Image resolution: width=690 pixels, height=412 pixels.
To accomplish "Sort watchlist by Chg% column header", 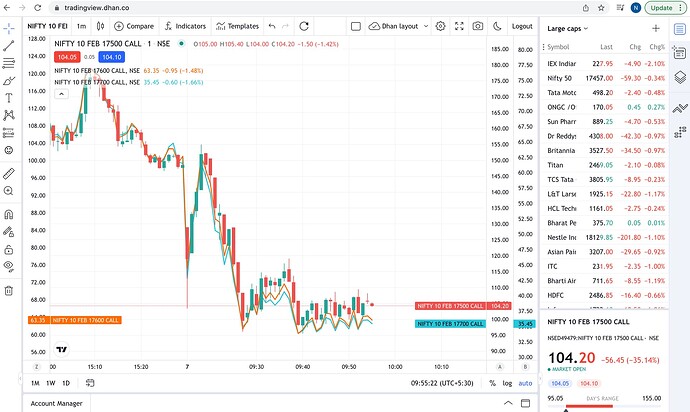I will click(x=657, y=47).
